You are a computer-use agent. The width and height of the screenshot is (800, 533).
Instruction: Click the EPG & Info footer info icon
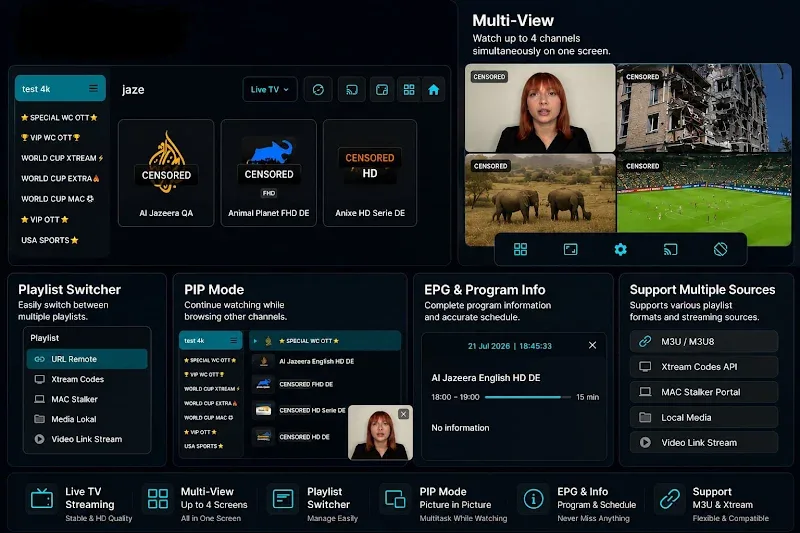tap(533, 498)
